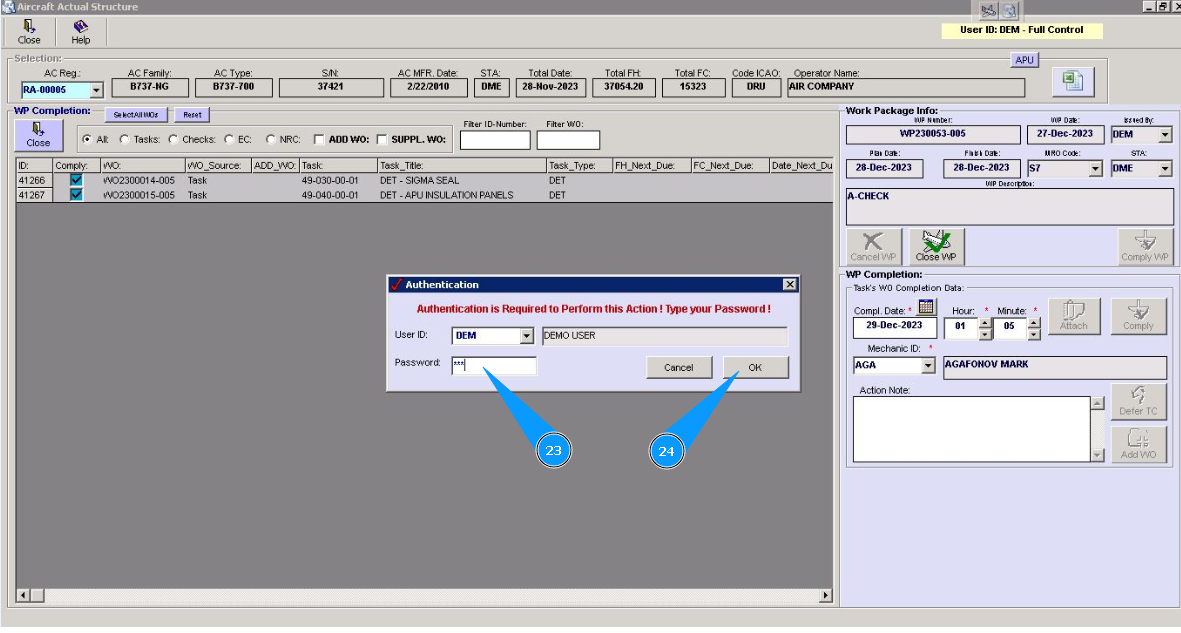This screenshot has height=633, width=1181.
Task: Click the WP Description field A-CHECK
Action: [x=1009, y=206]
